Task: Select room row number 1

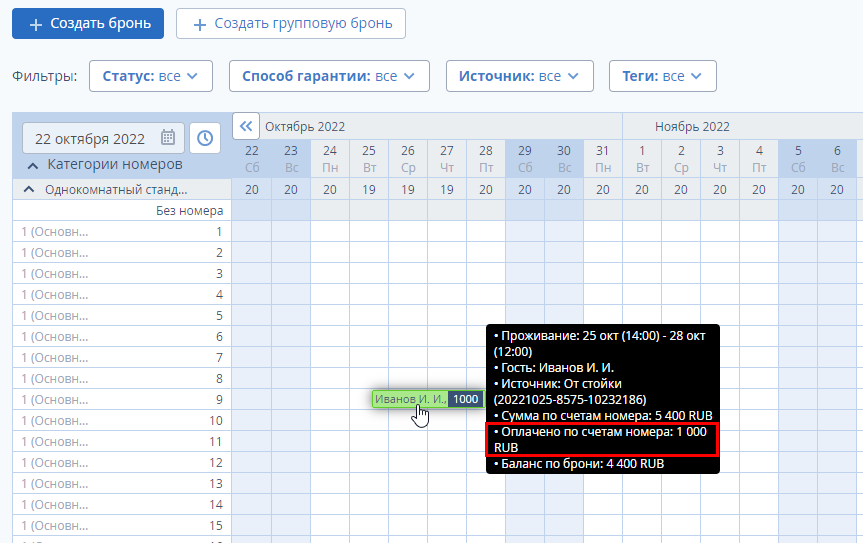Action: point(122,232)
